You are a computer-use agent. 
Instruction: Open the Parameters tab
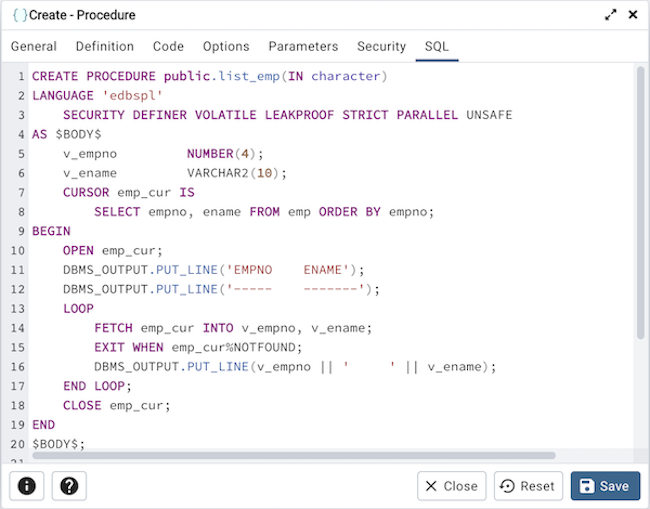303,46
